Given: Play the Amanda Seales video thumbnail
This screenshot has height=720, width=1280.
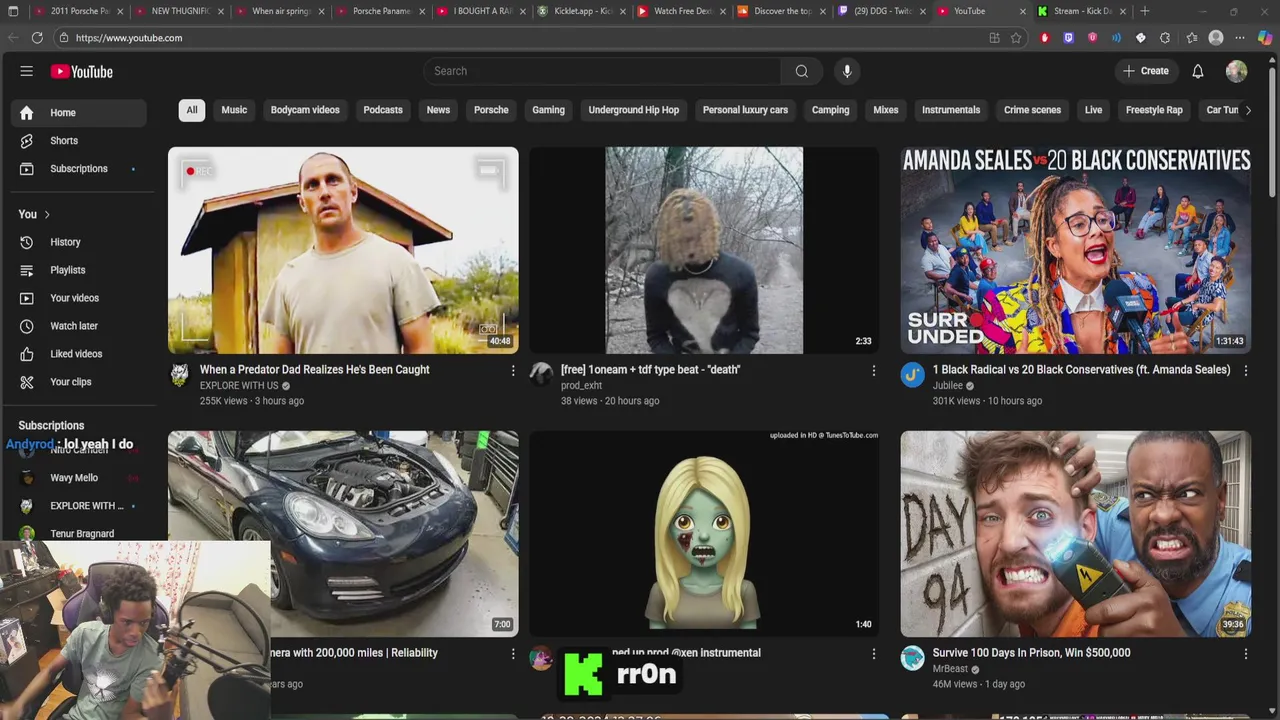Looking at the screenshot, I should tap(1075, 250).
